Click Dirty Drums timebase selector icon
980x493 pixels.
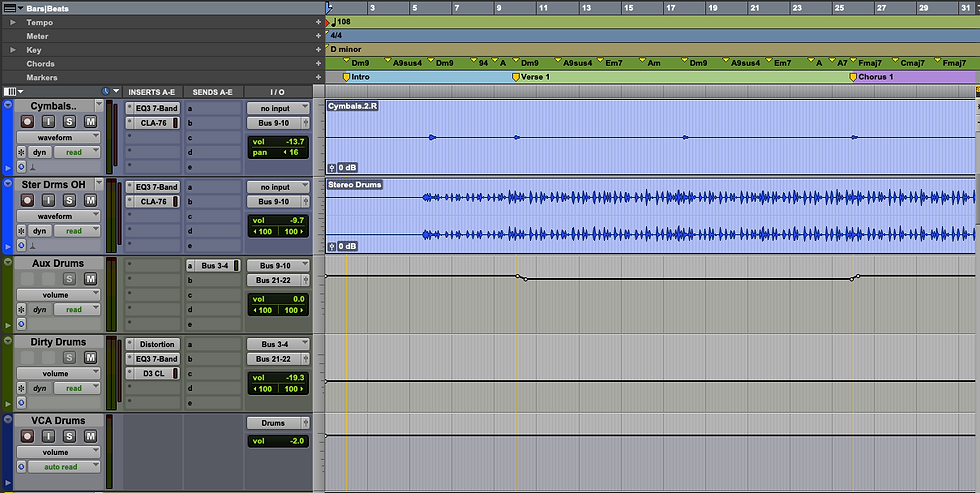pos(21,403)
